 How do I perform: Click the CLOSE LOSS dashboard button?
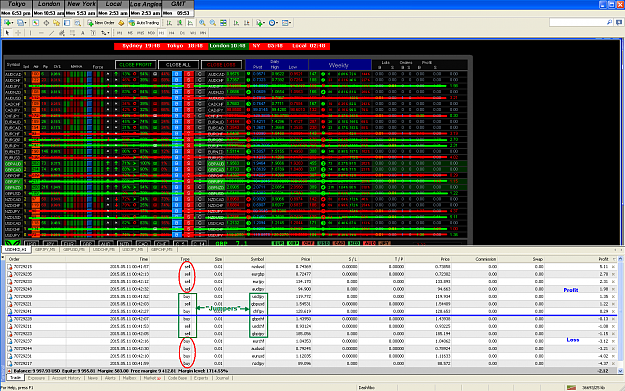tap(221, 65)
